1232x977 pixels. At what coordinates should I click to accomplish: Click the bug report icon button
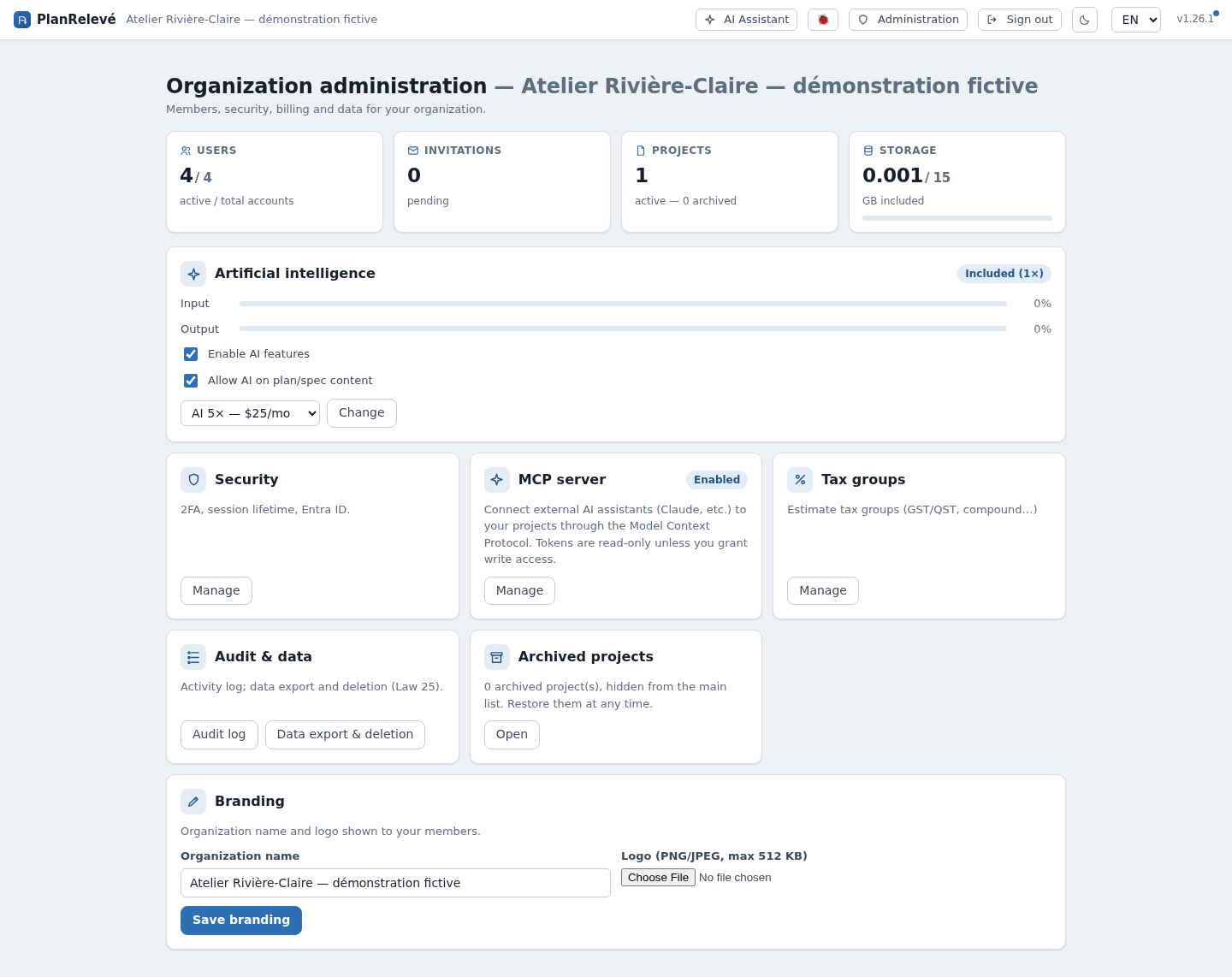(823, 20)
